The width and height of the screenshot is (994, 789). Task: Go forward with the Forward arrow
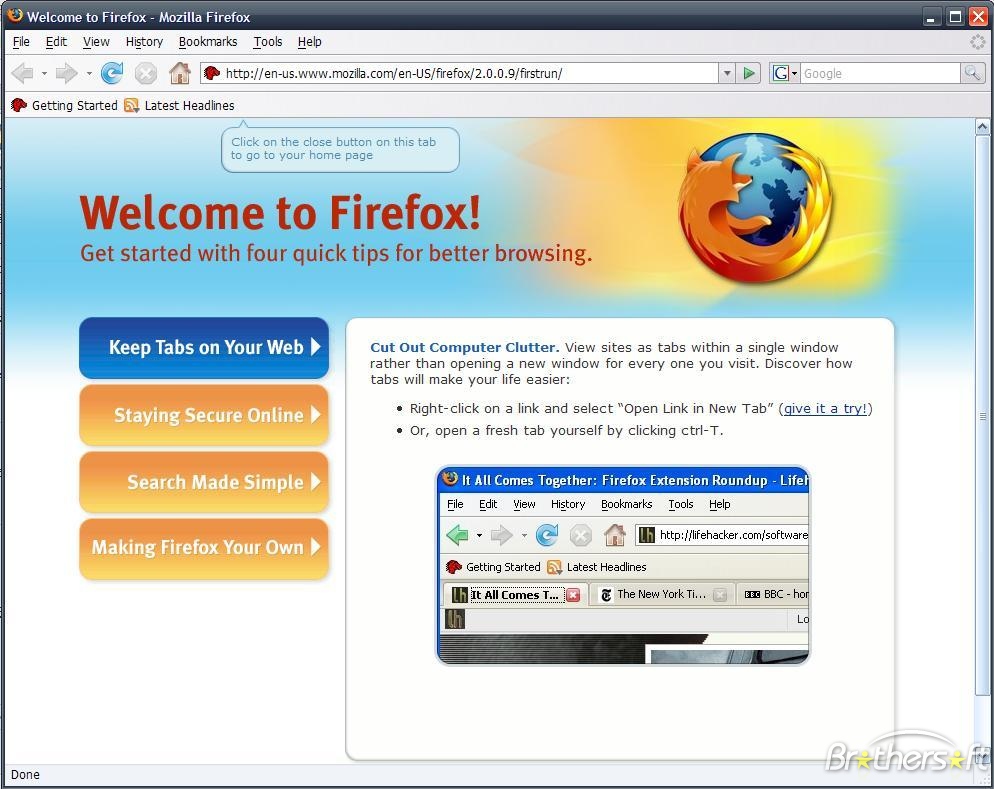66,74
